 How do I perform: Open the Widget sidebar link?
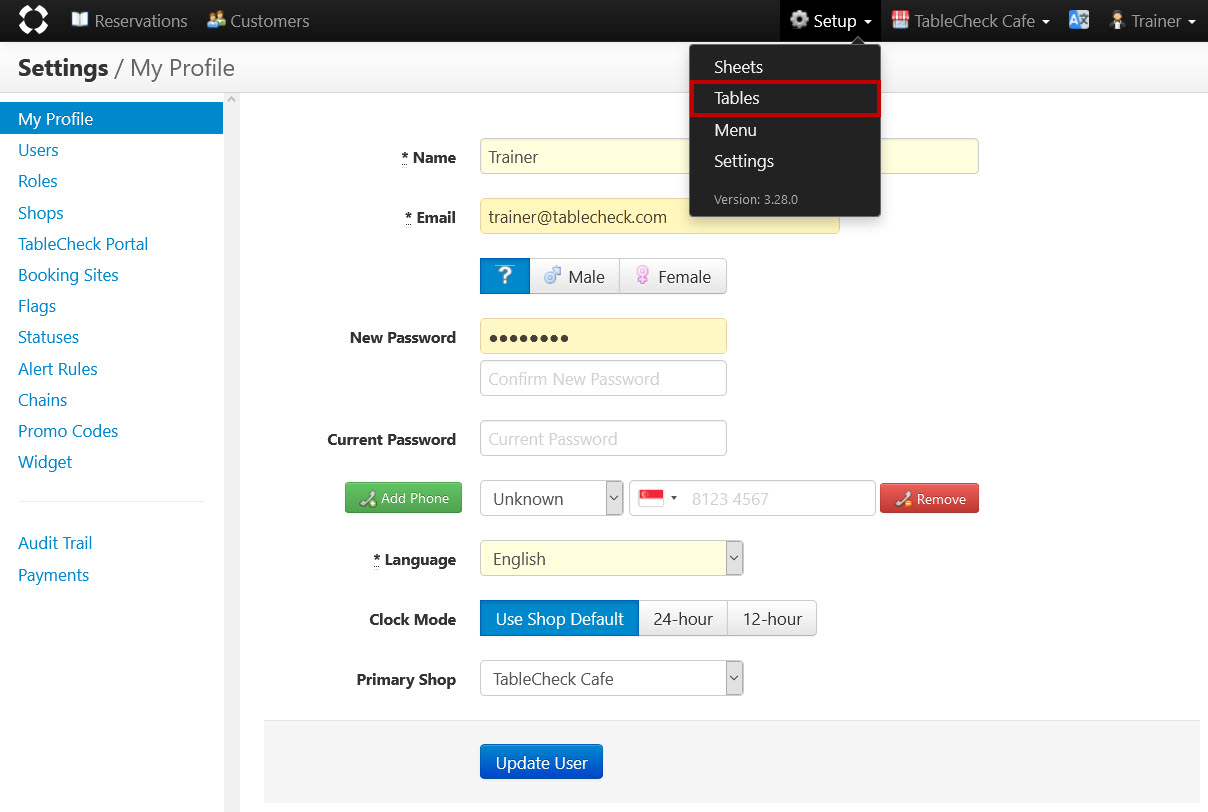[x=45, y=462]
